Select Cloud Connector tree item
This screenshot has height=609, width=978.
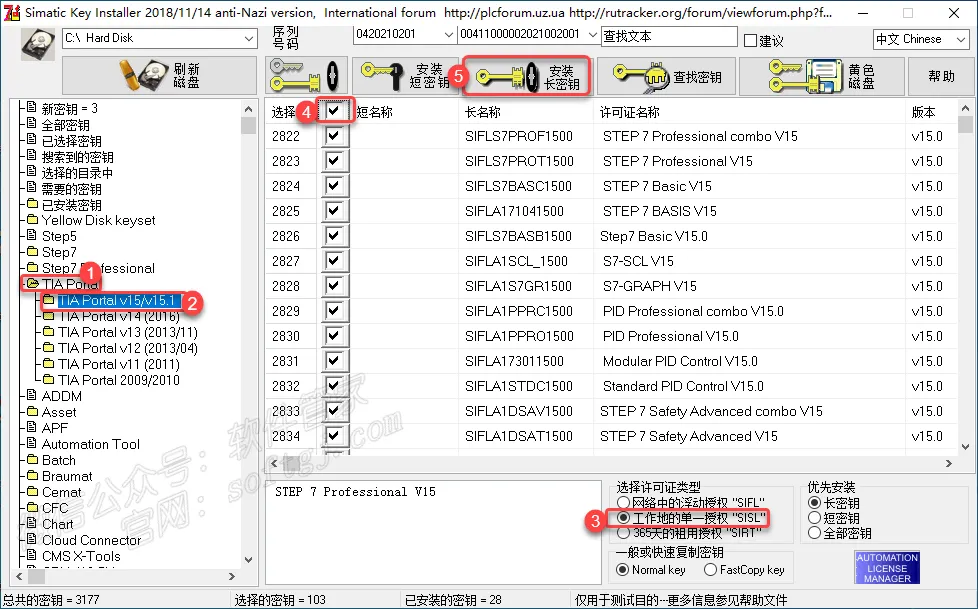tap(91, 540)
